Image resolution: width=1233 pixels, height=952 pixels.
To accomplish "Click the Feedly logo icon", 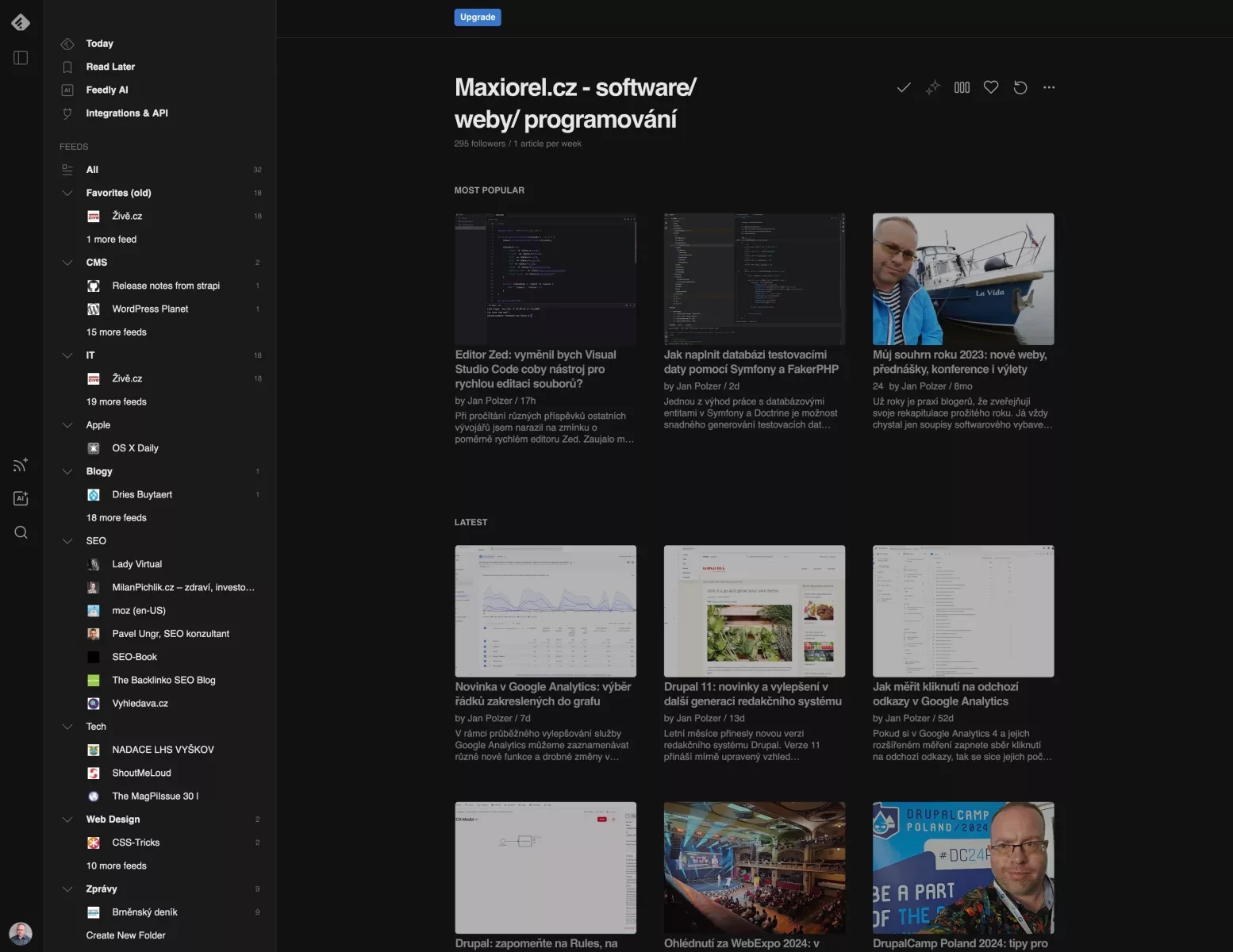I will click(x=21, y=22).
